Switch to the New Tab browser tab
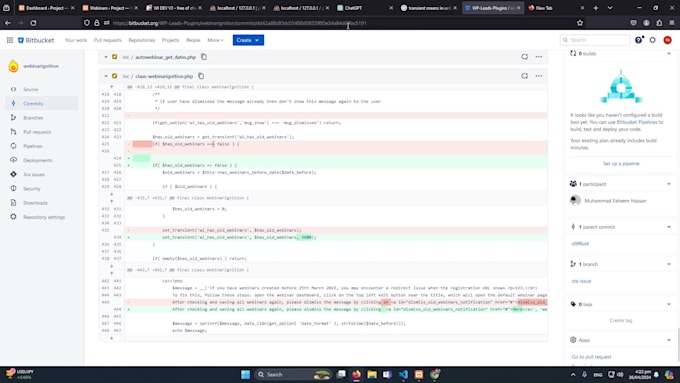 click(x=556, y=8)
